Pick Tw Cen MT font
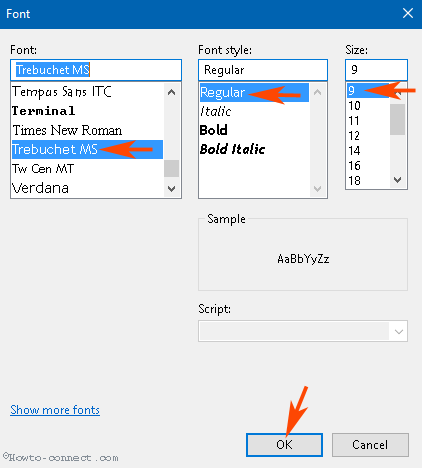 pyautogui.click(x=87, y=169)
